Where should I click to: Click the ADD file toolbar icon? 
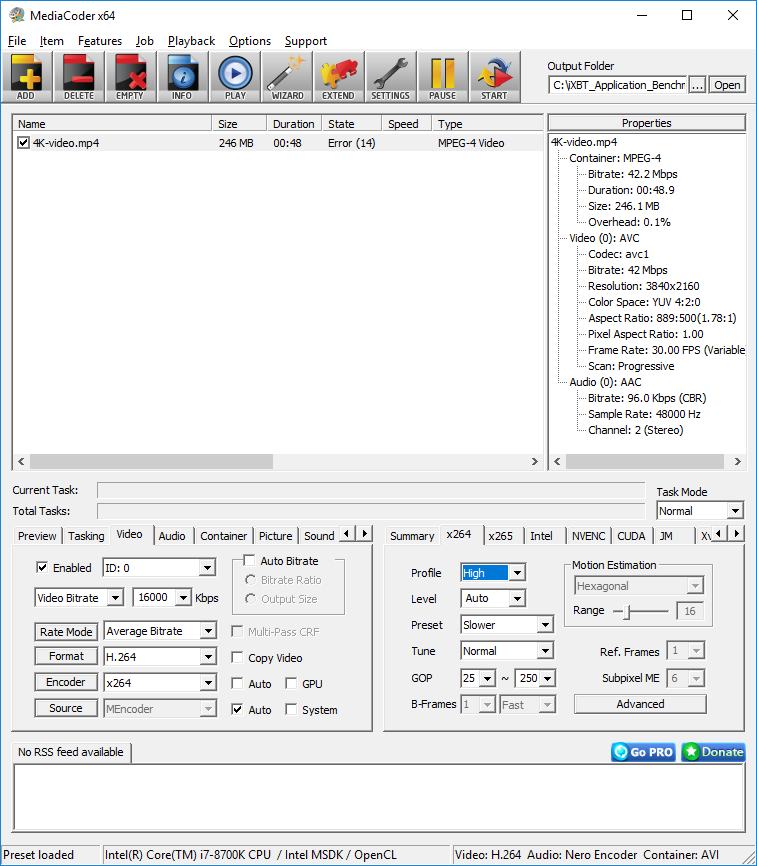point(27,77)
